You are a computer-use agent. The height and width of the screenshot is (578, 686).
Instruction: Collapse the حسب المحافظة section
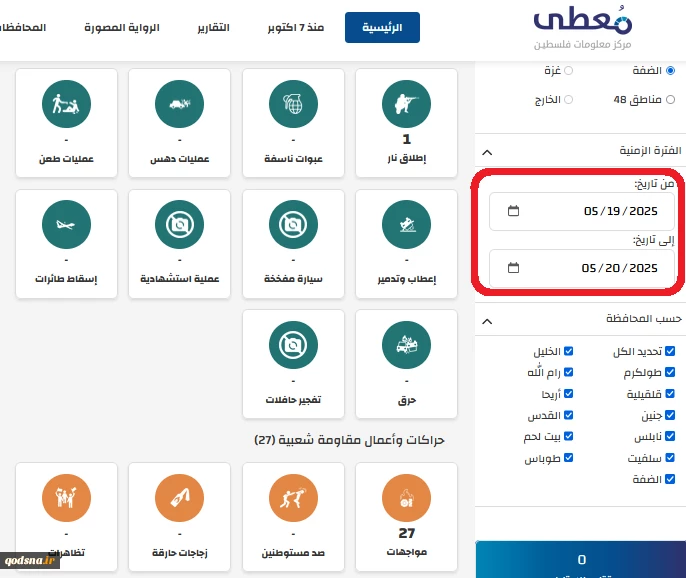[x=487, y=320]
